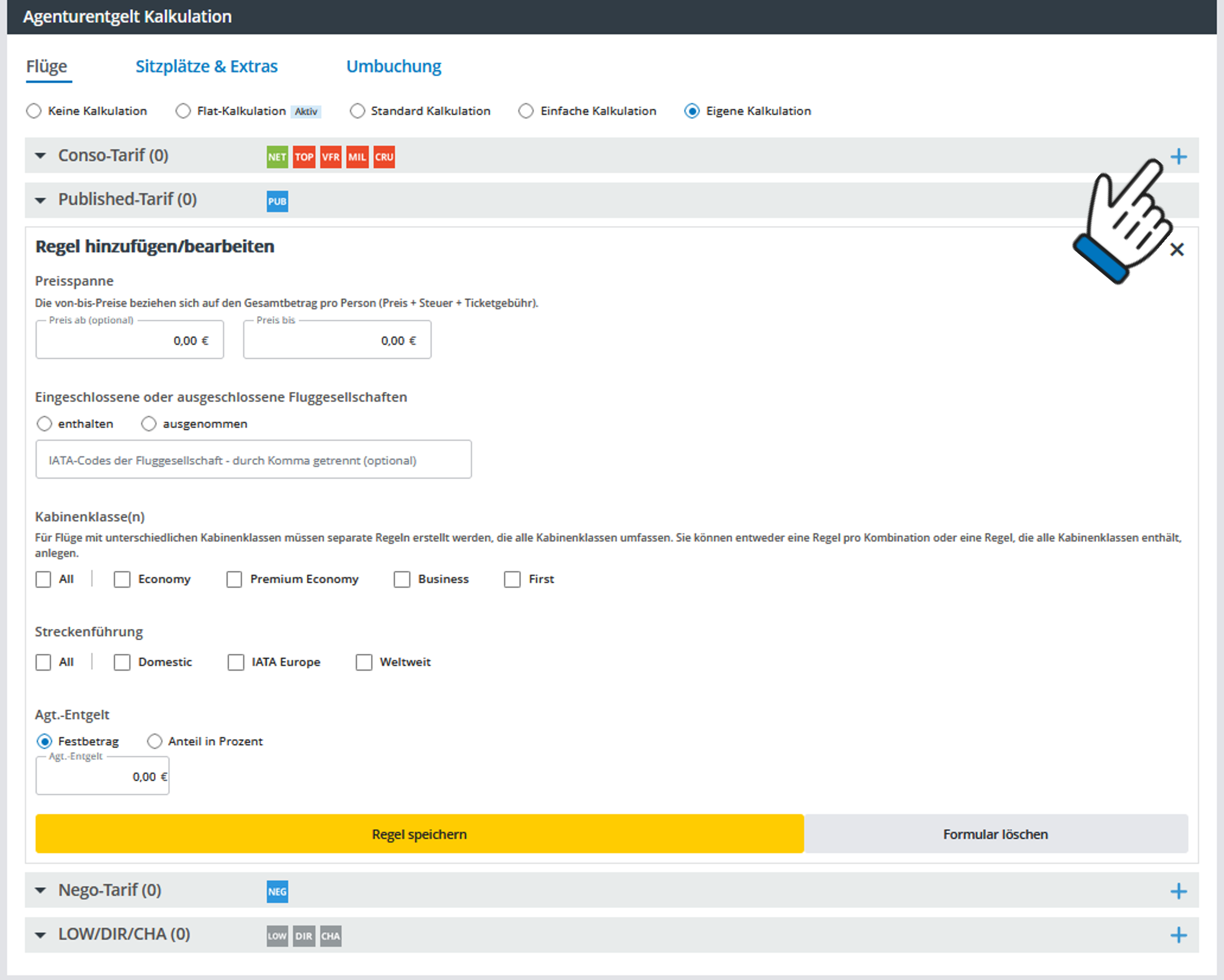The height and width of the screenshot is (980, 1224).
Task: Click plus icon in LOW/DIR/CHA row
Action: click(1178, 935)
